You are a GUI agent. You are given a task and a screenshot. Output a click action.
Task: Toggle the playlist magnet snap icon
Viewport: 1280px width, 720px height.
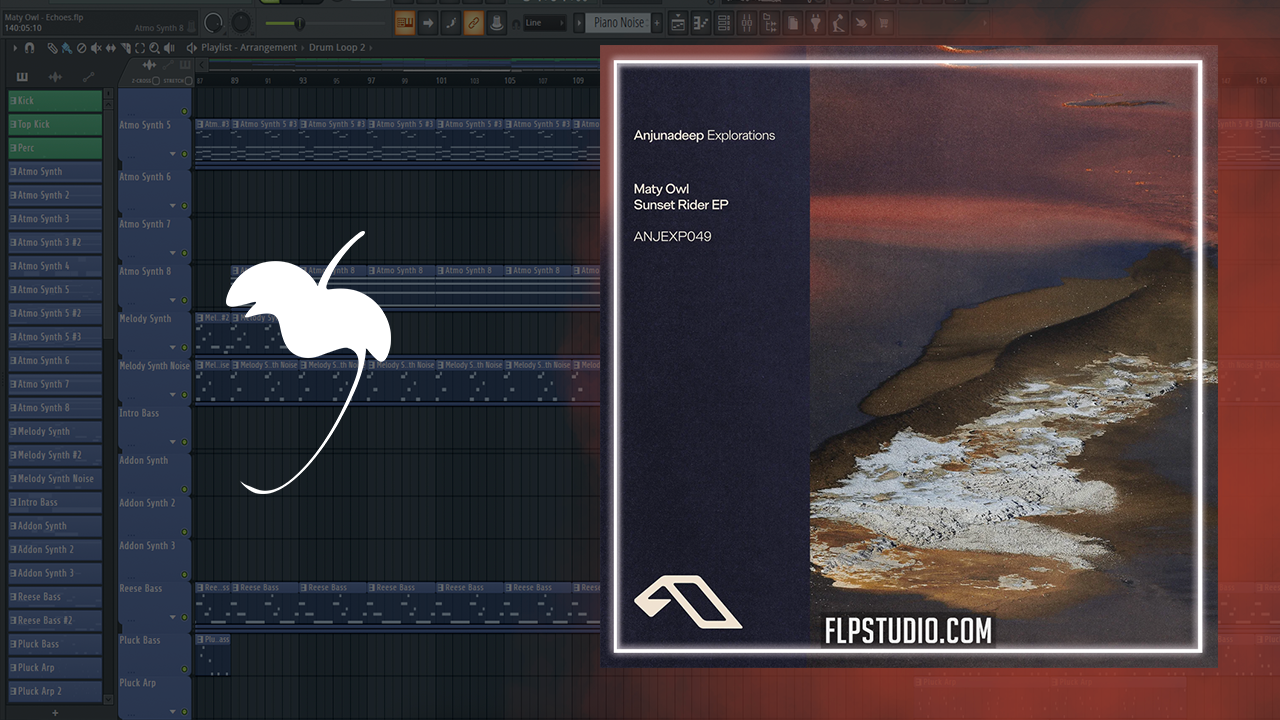point(30,47)
